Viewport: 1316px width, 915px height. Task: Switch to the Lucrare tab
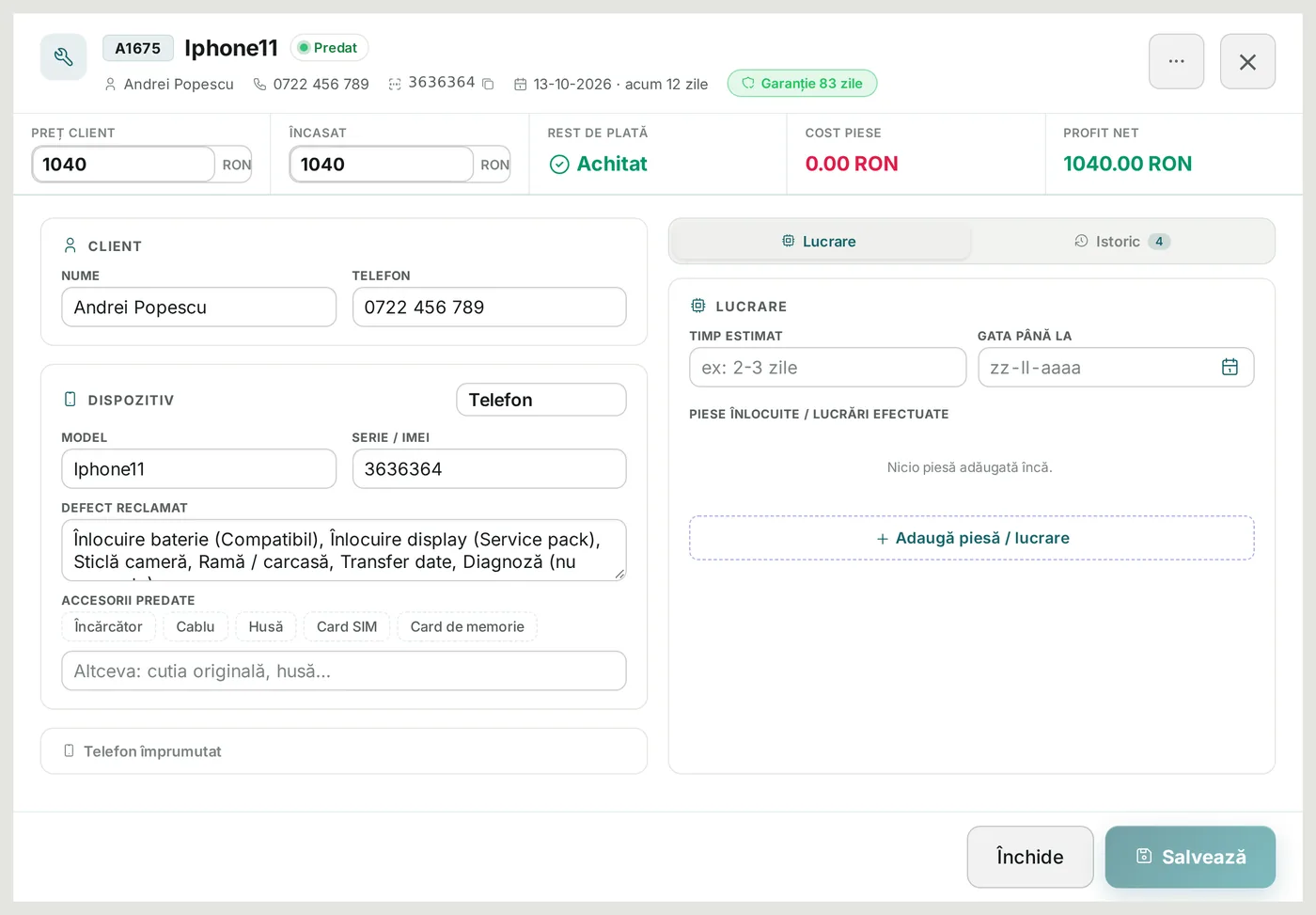click(821, 242)
